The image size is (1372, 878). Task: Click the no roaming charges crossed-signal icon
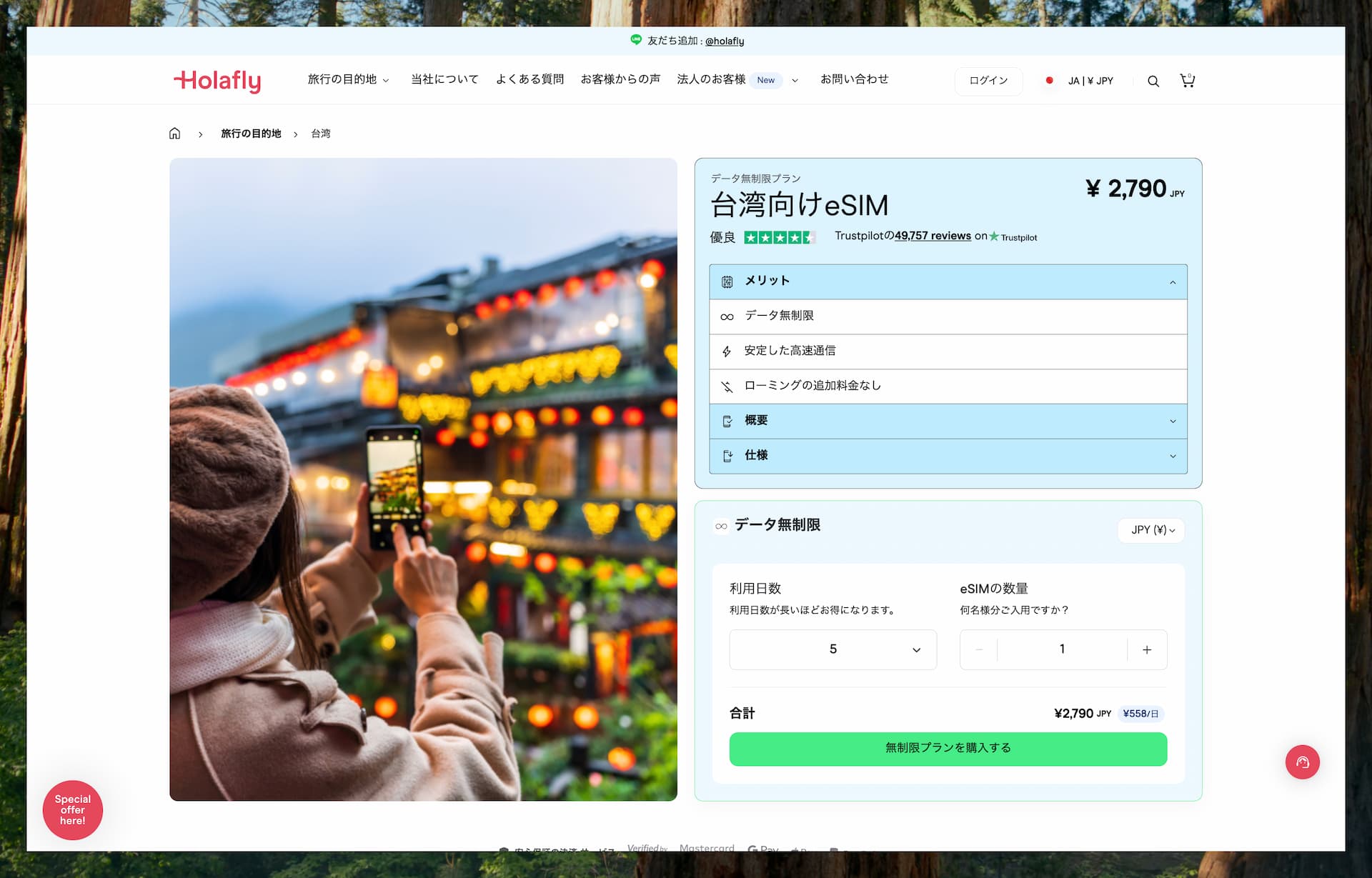(x=728, y=386)
